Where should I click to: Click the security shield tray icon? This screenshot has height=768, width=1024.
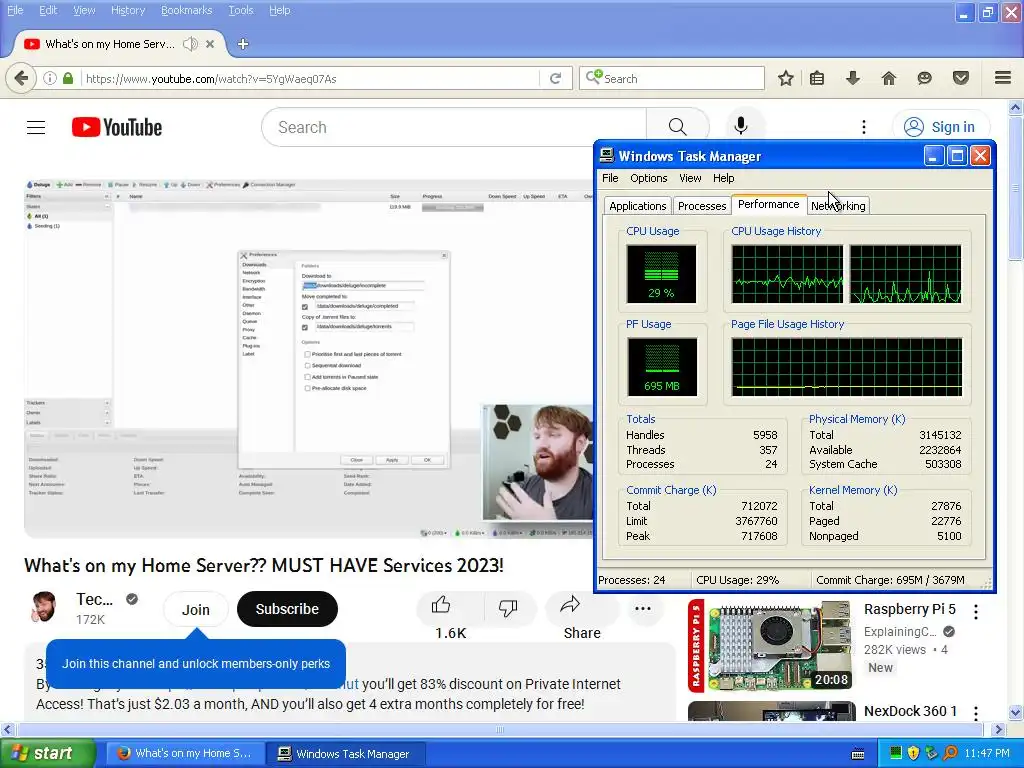(x=914, y=753)
